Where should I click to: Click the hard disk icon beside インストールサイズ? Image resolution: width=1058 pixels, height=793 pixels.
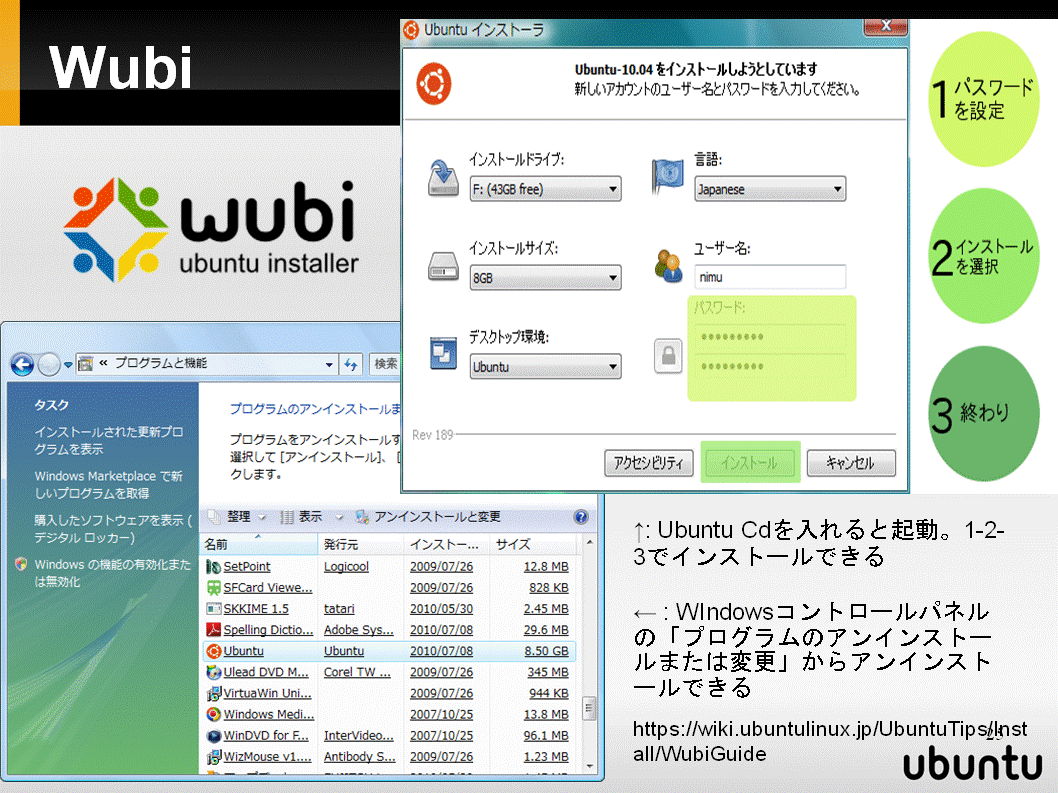(x=443, y=266)
